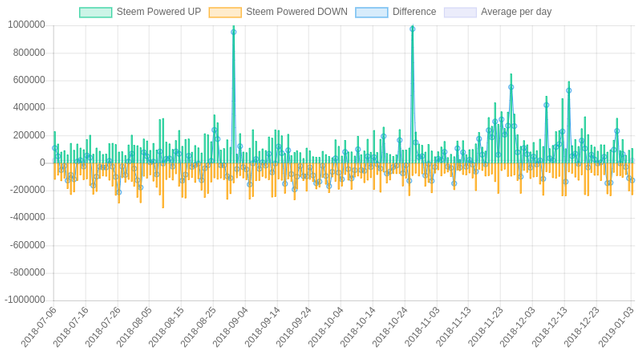Viewport: 640px width, 361px height.
Task: Click the 2018-09-24 x-axis date
Action: [294, 327]
